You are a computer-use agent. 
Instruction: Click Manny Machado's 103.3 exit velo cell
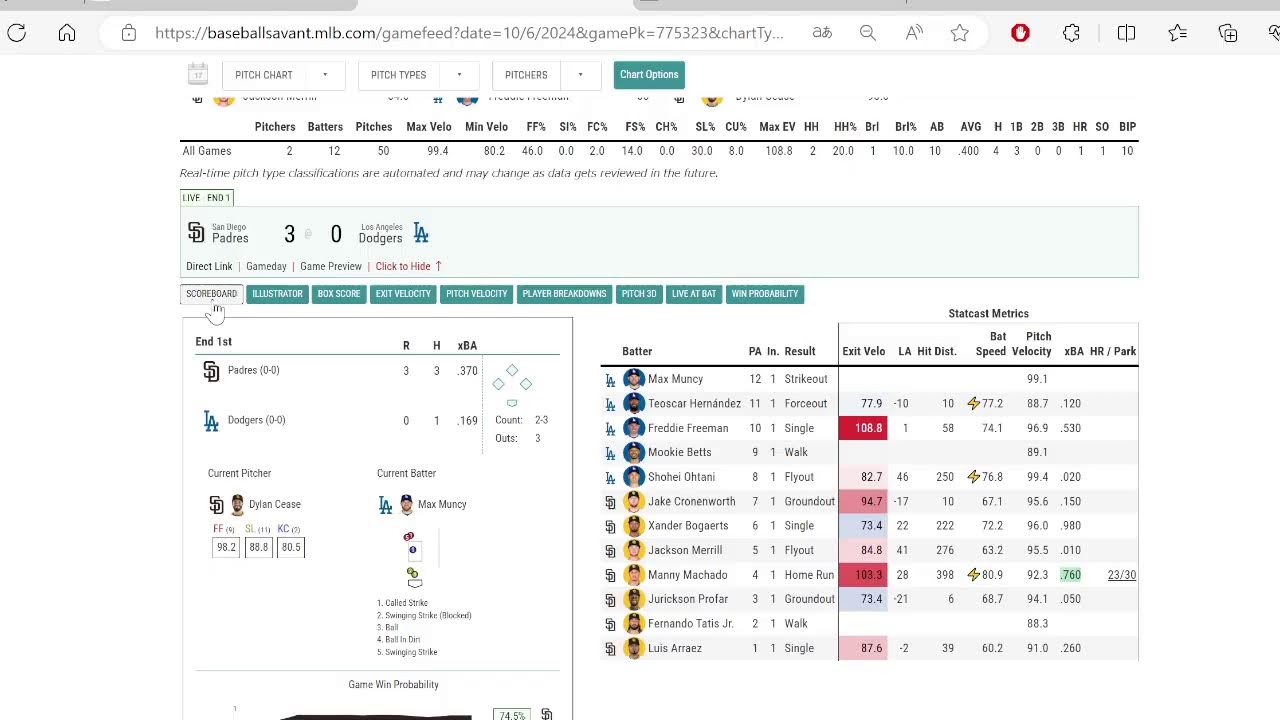(x=863, y=575)
